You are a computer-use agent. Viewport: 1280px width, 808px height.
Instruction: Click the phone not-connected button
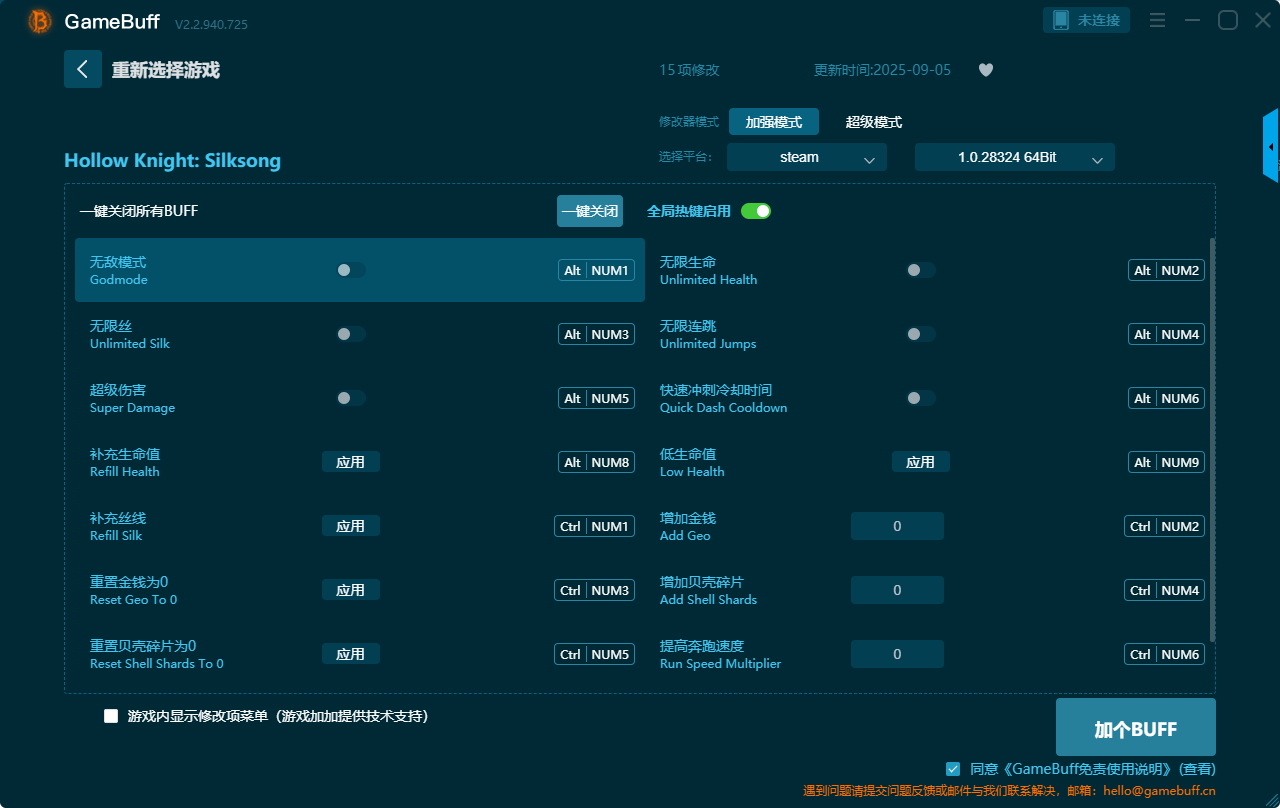pyautogui.click(x=1086, y=20)
